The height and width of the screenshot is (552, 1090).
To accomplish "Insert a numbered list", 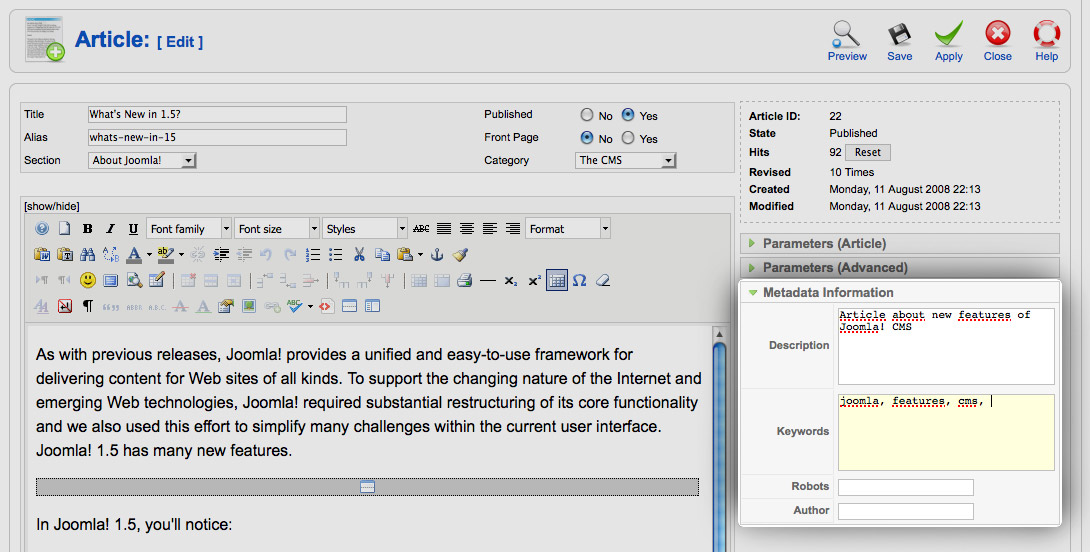I will coord(313,254).
